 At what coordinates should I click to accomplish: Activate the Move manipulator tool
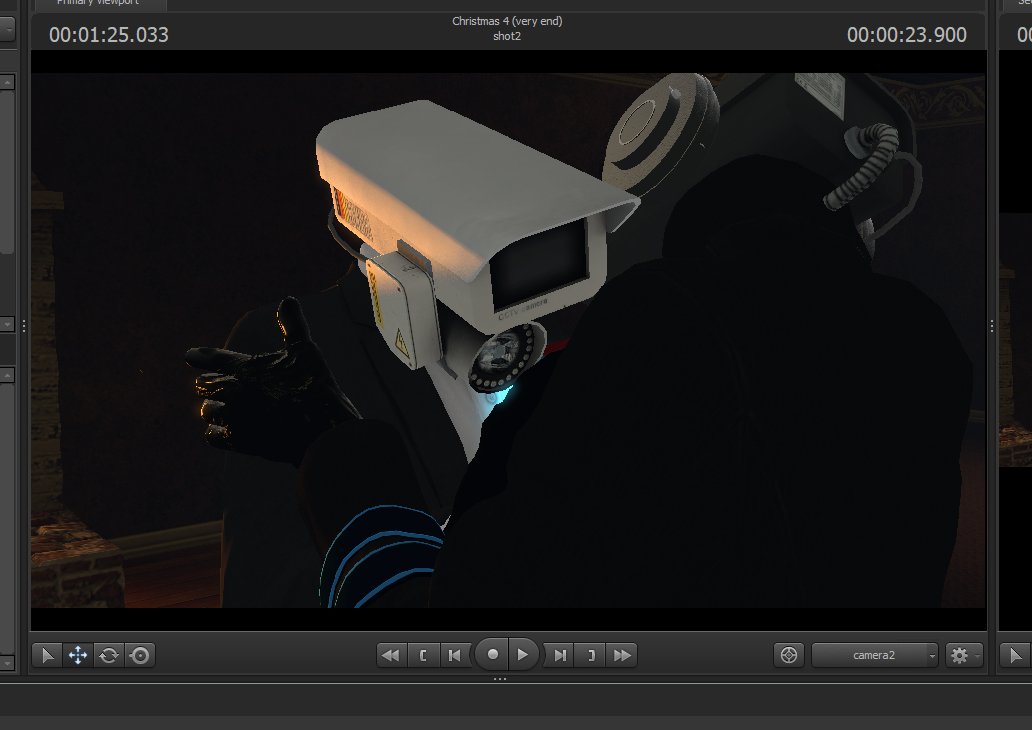78,655
